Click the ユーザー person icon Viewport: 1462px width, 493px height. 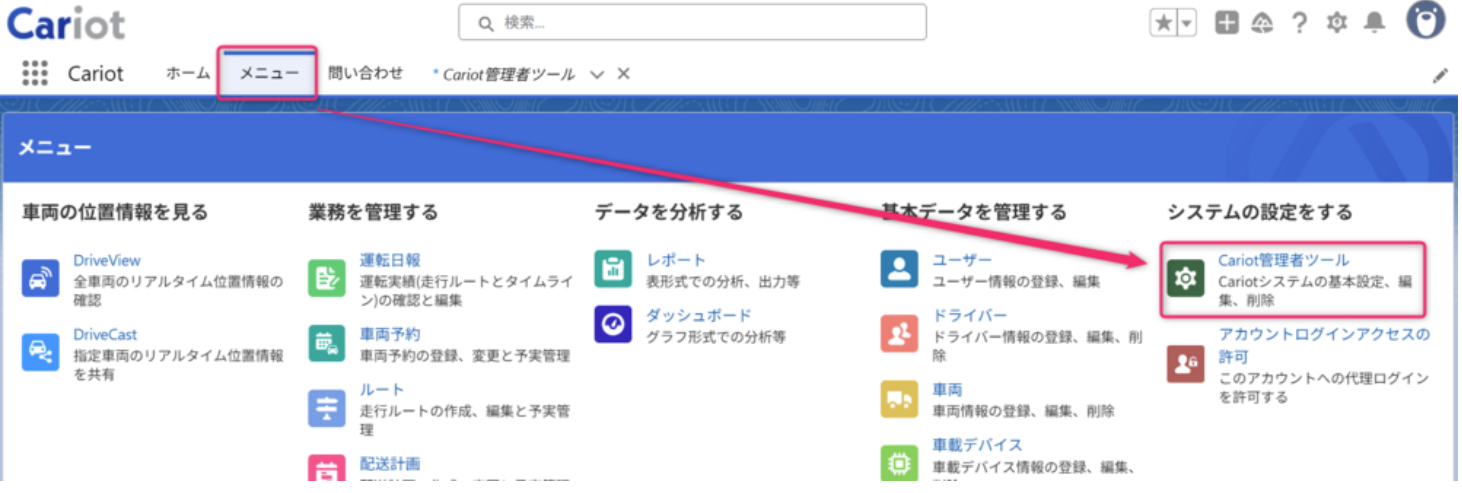(x=899, y=269)
